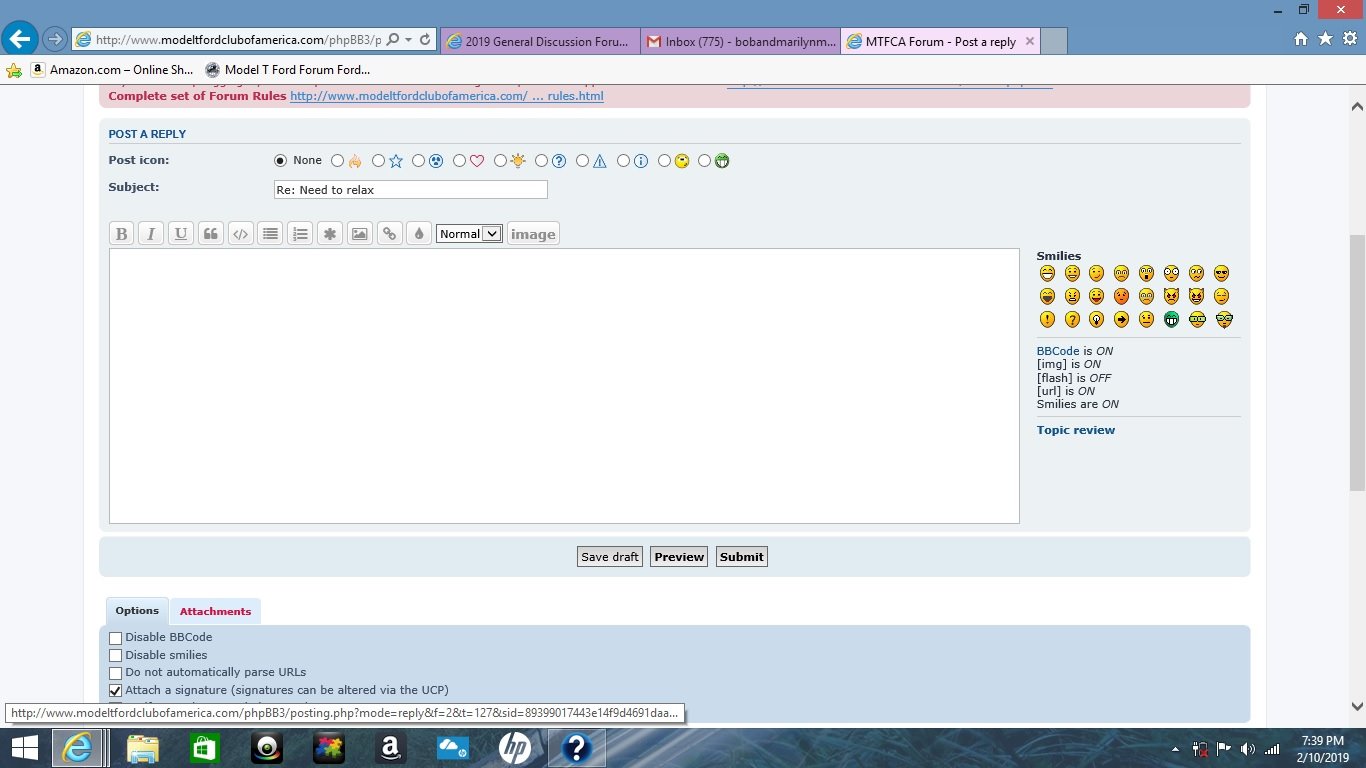Check the Disable BBCode checkbox
The height and width of the screenshot is (768, 1366).
116,638
